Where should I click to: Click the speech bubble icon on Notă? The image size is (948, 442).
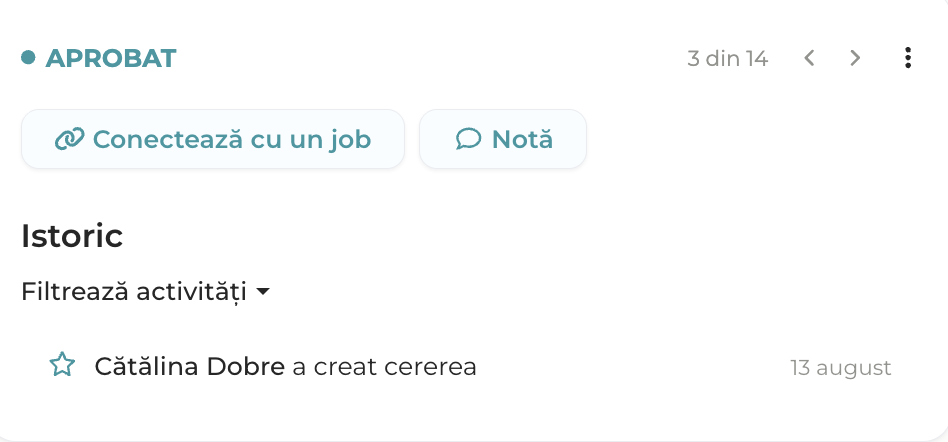pyautogui.click(x=469, y=139)
